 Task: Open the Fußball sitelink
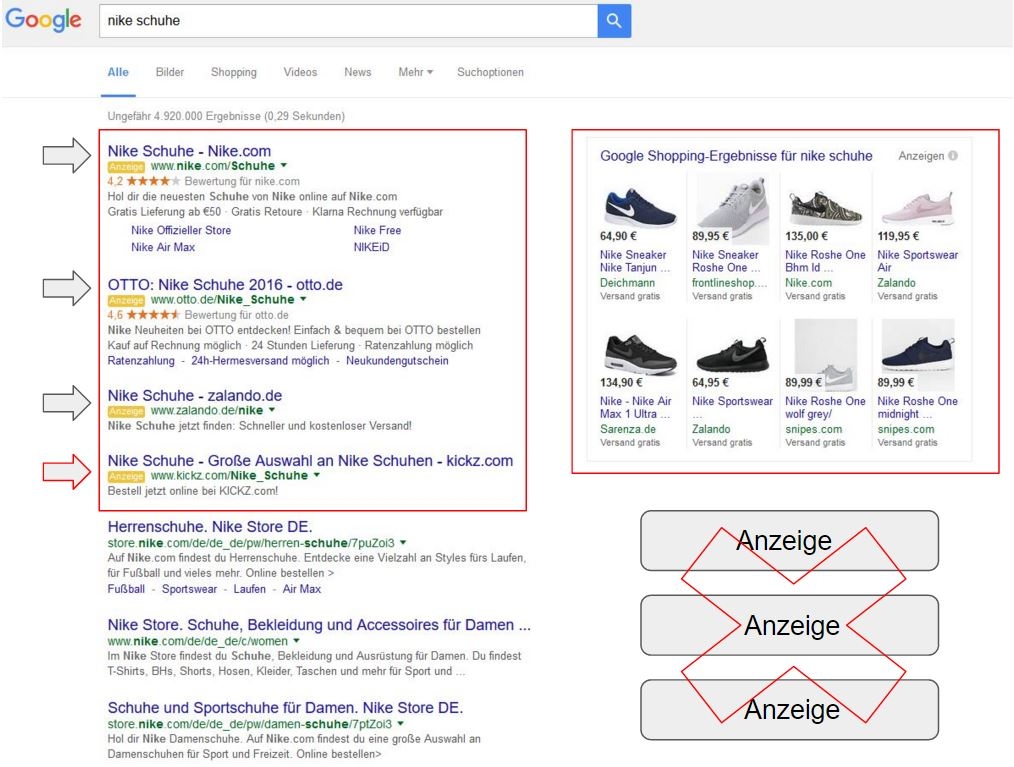point(126,589)
